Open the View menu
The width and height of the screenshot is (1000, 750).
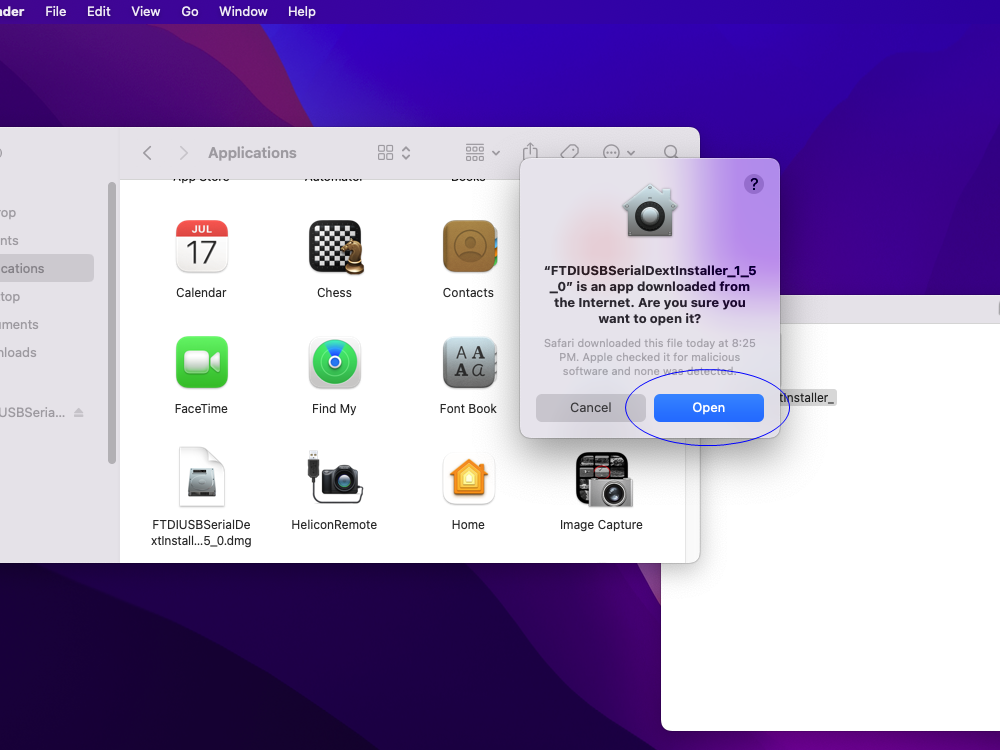point(146,11)
